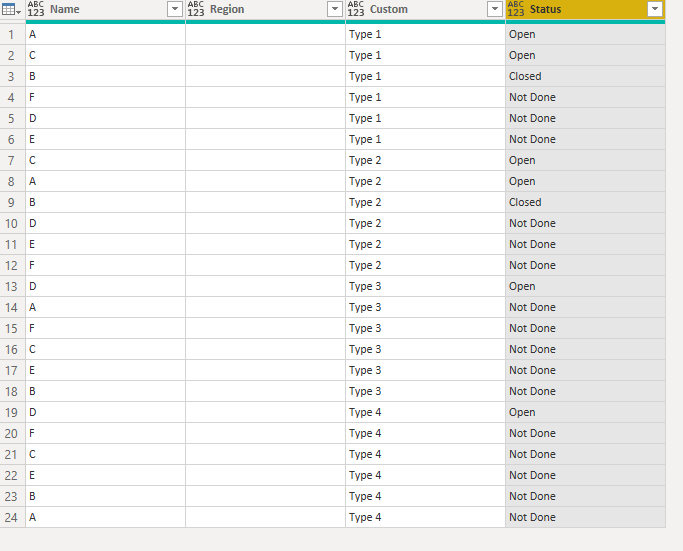Image resolution: width=683 pixels, height=551 pixels.
Task: Click Name cell 'D' in row 5
Action: coord(105,118)
